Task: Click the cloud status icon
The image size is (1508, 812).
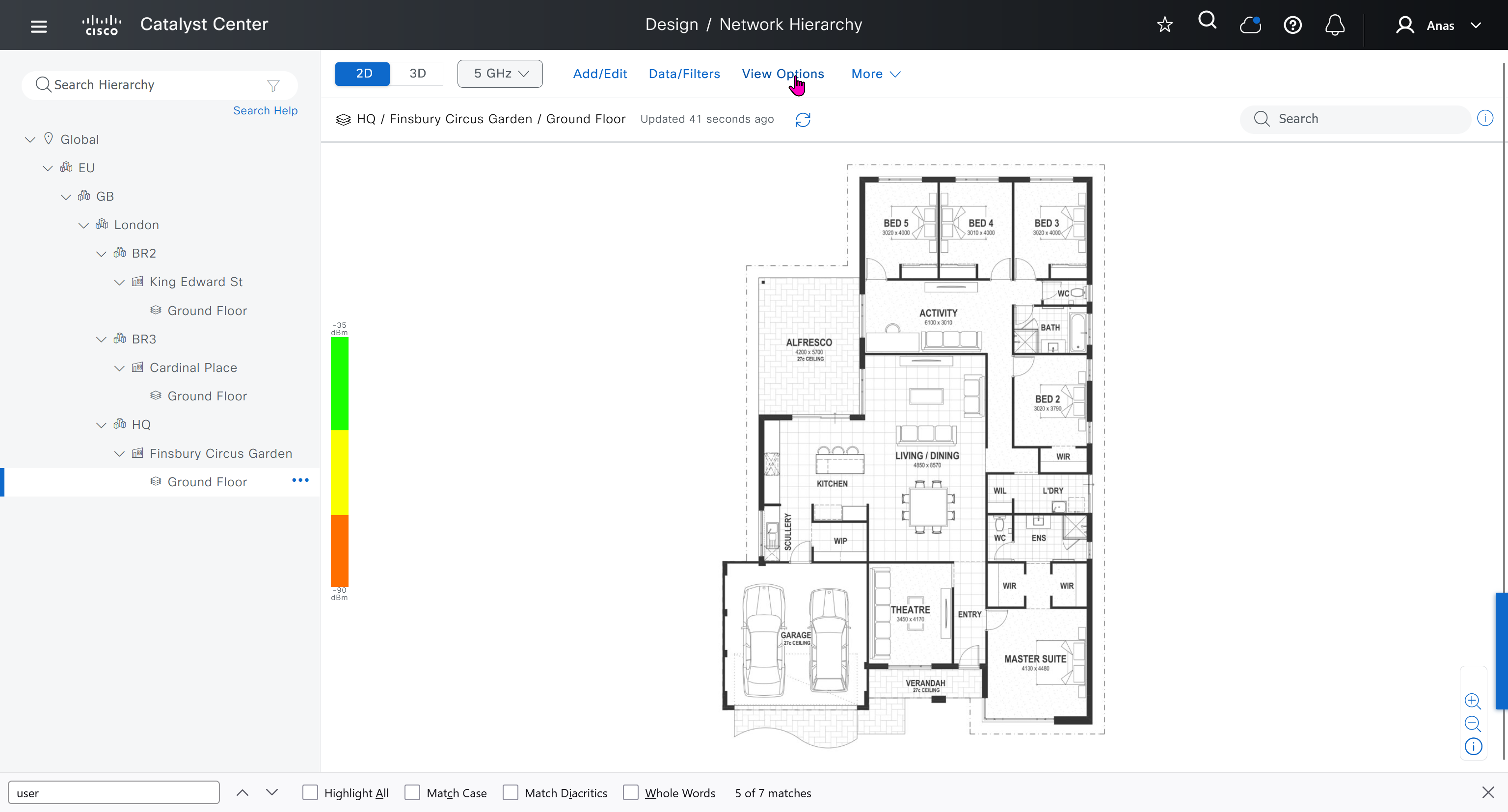Action: [1250, 25]
